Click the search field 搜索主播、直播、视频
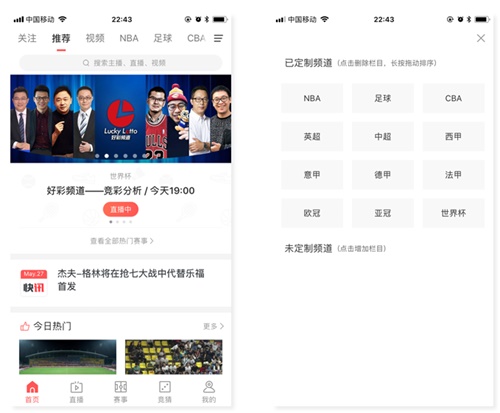500x413 pixels. [121, 63]
